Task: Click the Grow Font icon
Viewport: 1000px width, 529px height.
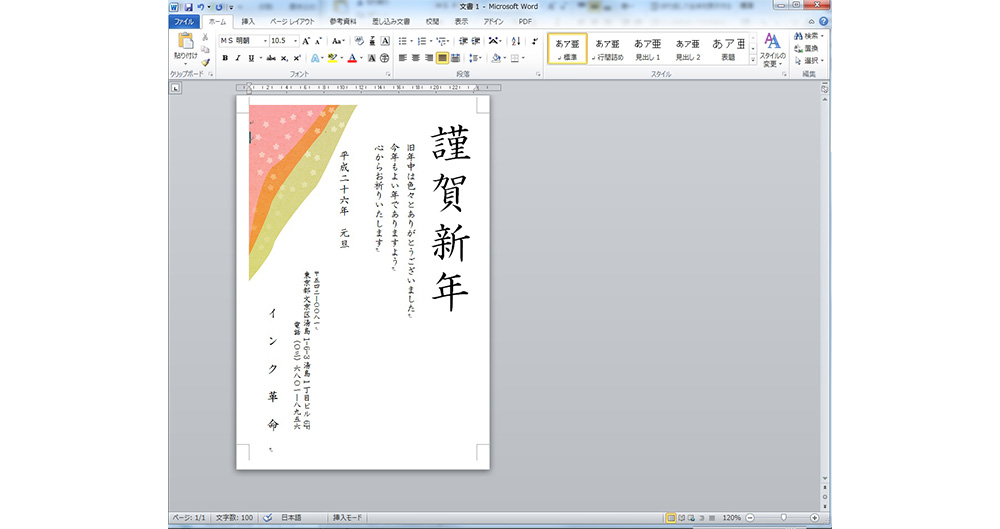Action: click(306, 41)
